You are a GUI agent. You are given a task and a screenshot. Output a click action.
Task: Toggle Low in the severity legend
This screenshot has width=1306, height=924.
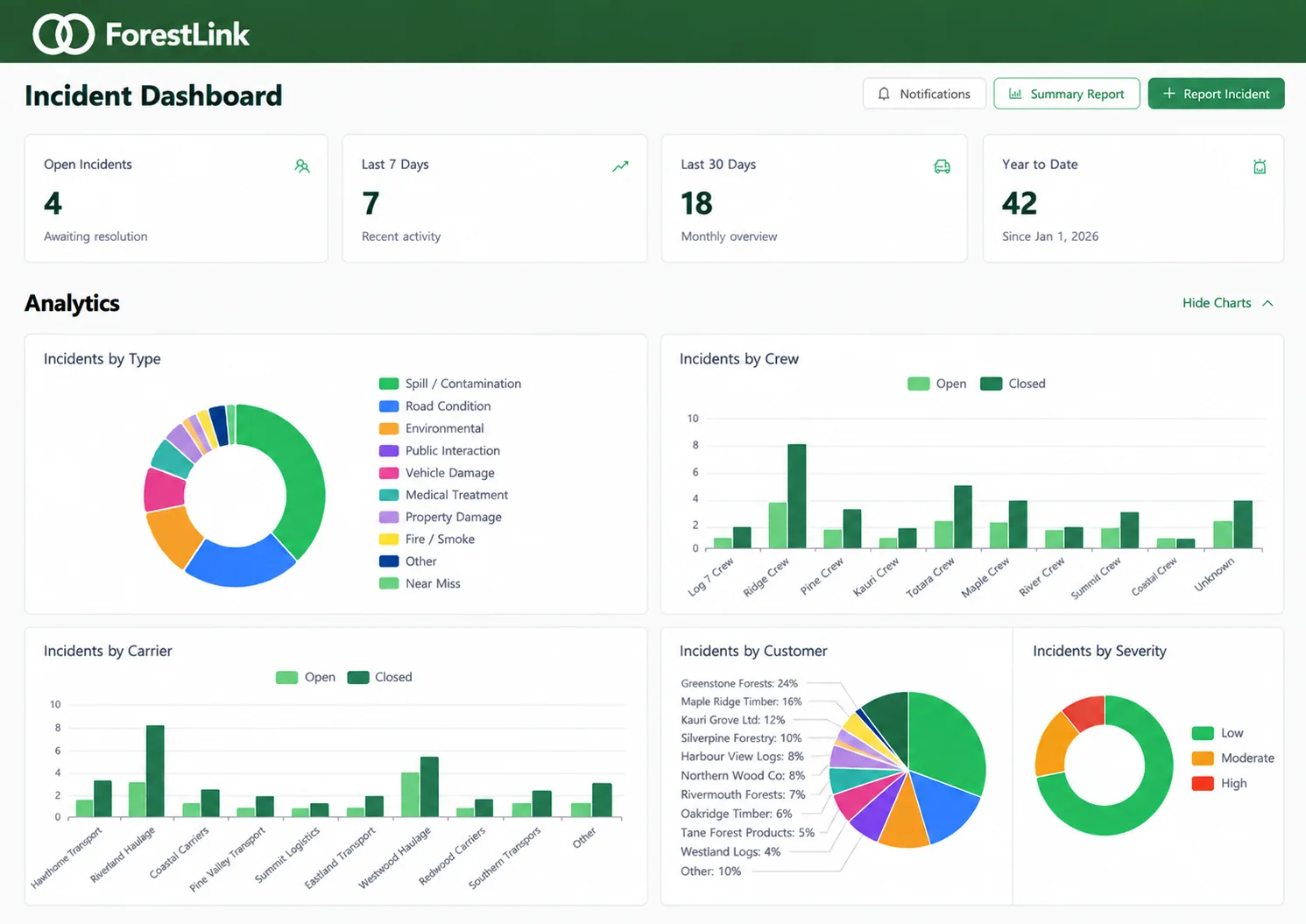pyautogui.click(x=1218, y=733)
